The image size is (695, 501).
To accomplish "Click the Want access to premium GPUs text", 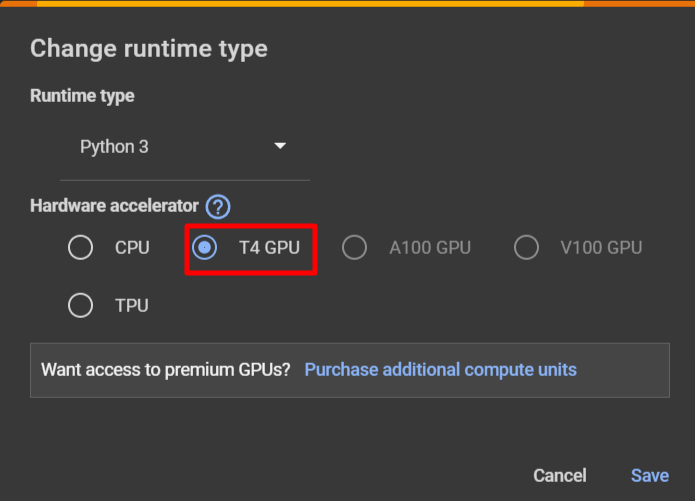I will tap(166, 370).
